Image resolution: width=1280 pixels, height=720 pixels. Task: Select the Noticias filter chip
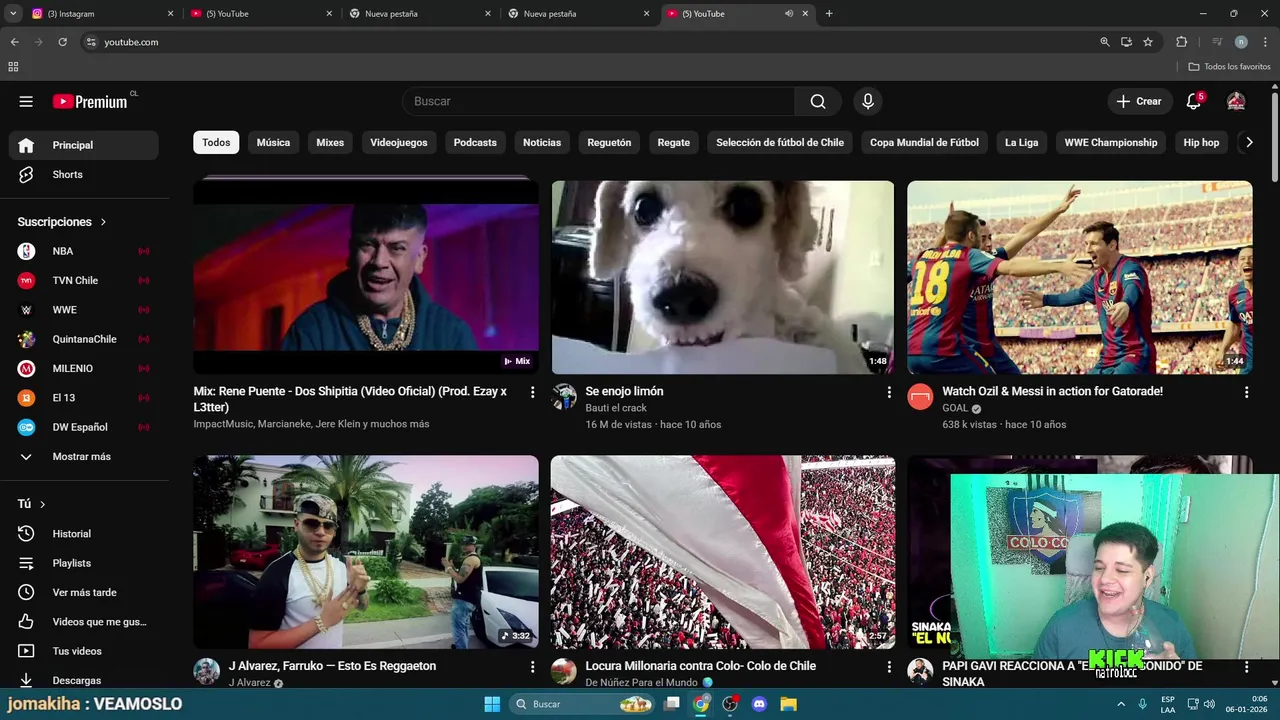pyautogui.click(x=542, y=142)
